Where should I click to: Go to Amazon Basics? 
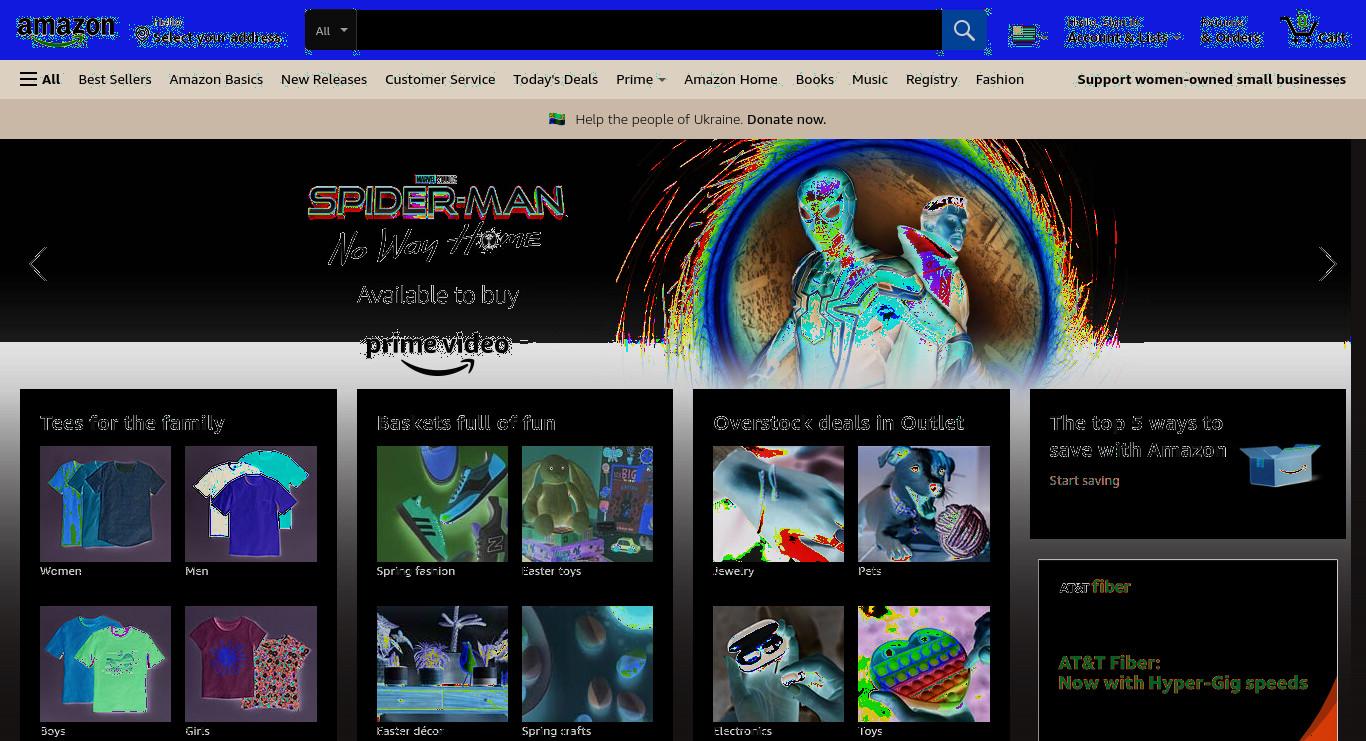216,79
